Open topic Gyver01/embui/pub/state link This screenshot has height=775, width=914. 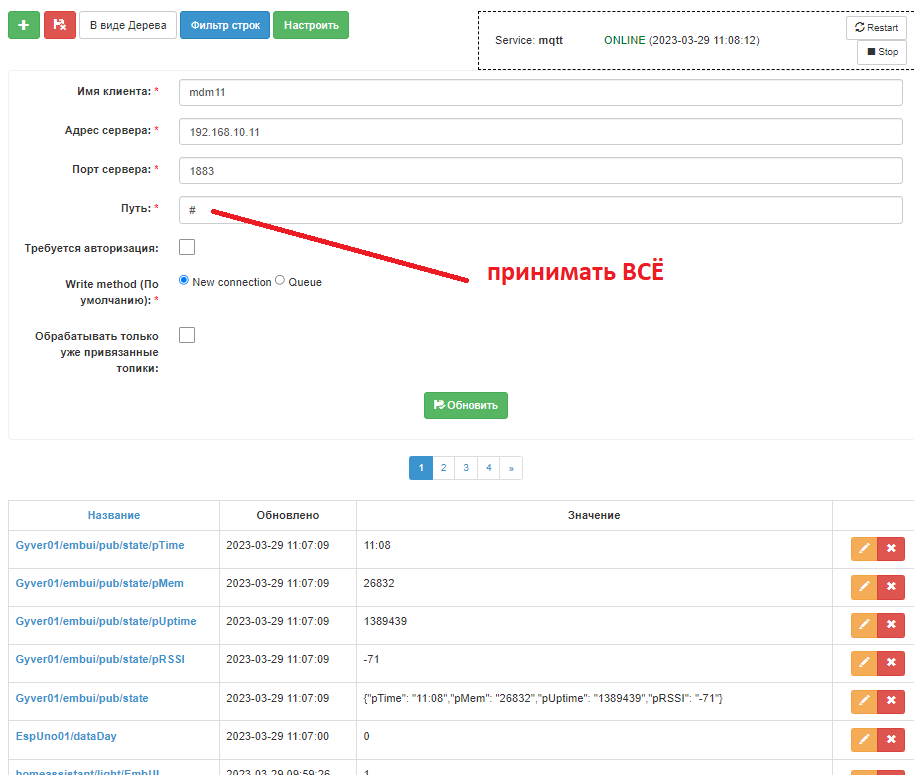point(82,698)
